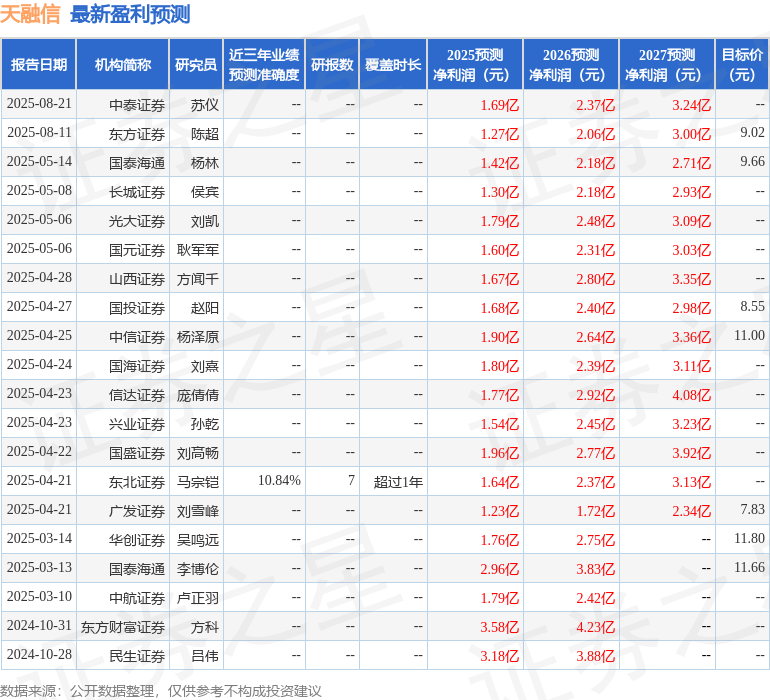The width and height of the screenshot is (770, 700).
Task: Click target price 11.00
Action: [749, 336]
